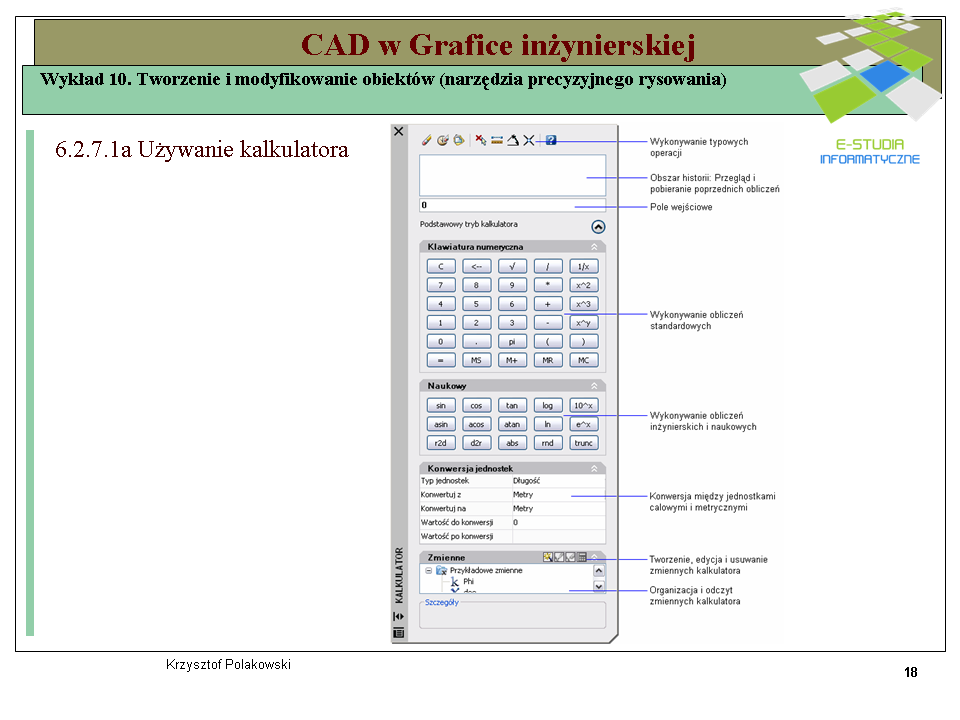Click the Get Coordinates icon with red X
960x720 pixels.
point(481,141)
